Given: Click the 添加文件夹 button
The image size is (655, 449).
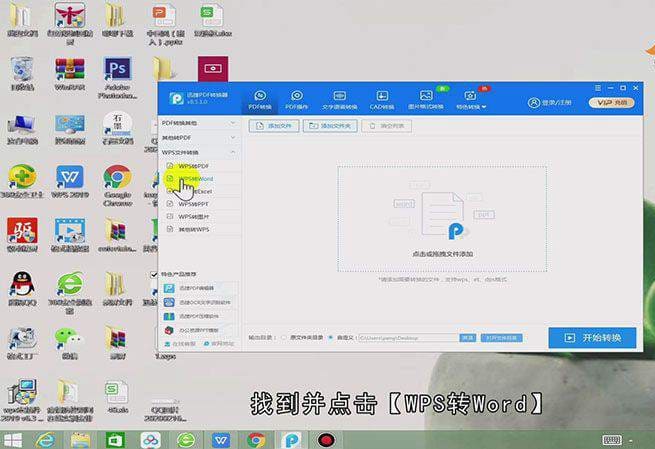Looking at the screenshot, I should (x=330, y=126).
